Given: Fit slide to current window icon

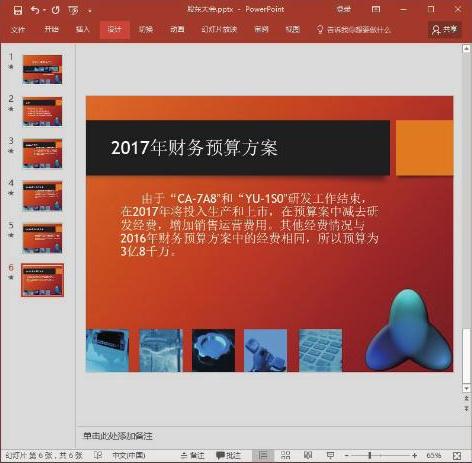Looking at the screenshot, I should coord(457,456).
